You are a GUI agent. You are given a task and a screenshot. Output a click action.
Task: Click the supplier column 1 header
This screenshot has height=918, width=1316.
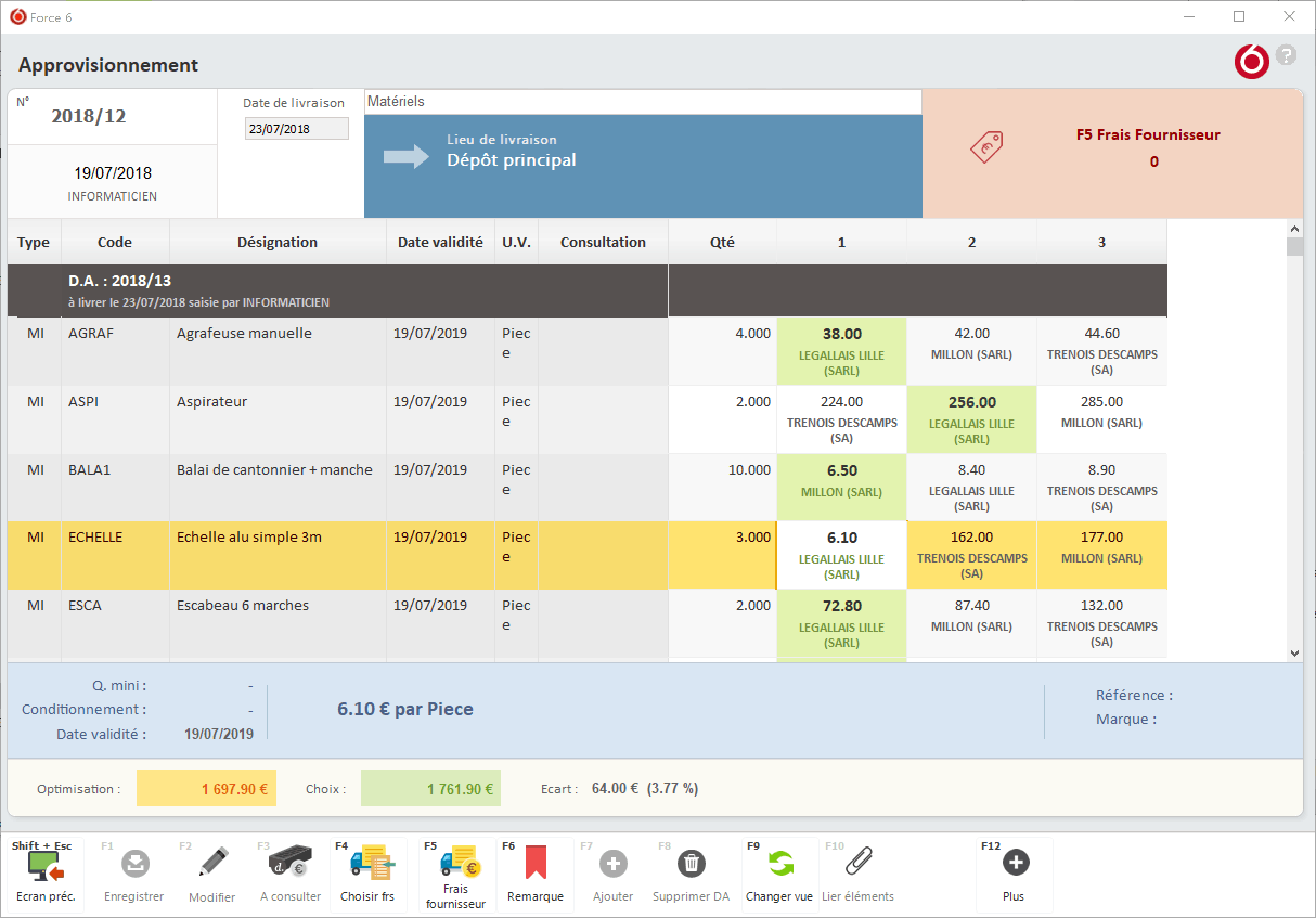[841, 242]
